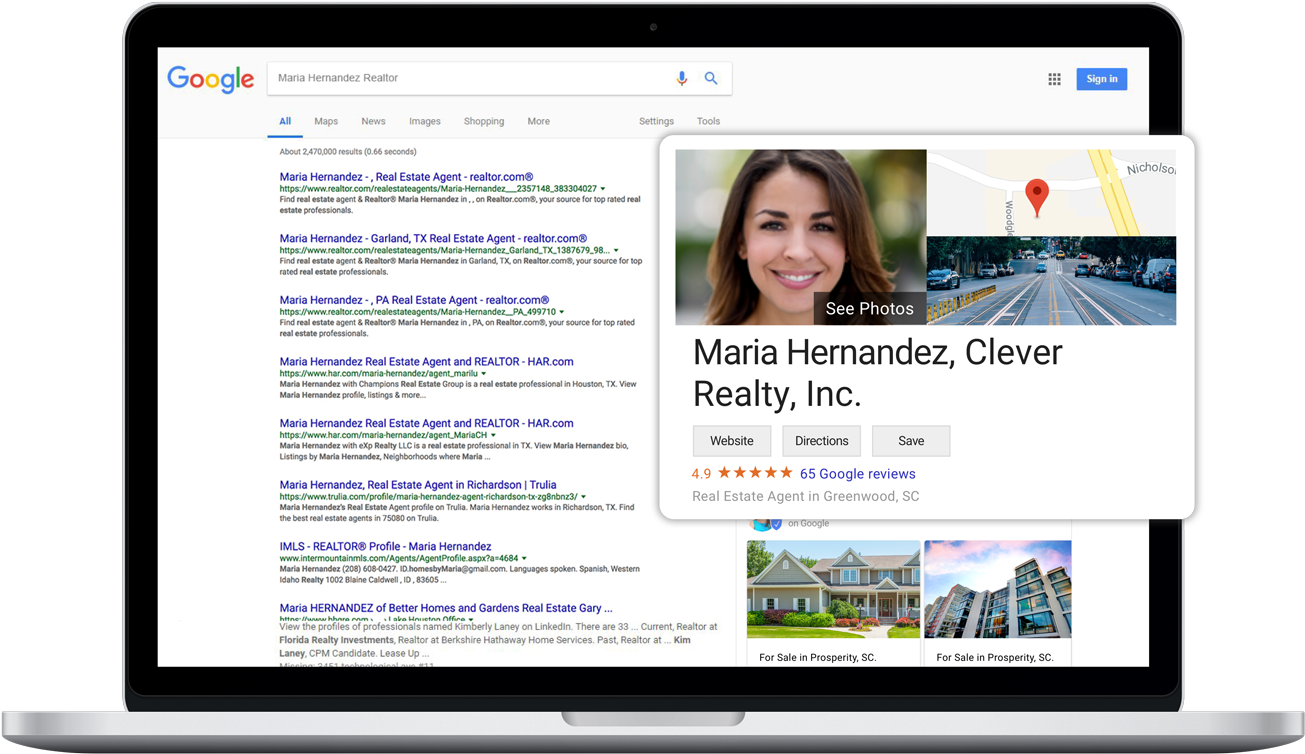
Task: Switch to the Images tab
Action: pos(425,121)
